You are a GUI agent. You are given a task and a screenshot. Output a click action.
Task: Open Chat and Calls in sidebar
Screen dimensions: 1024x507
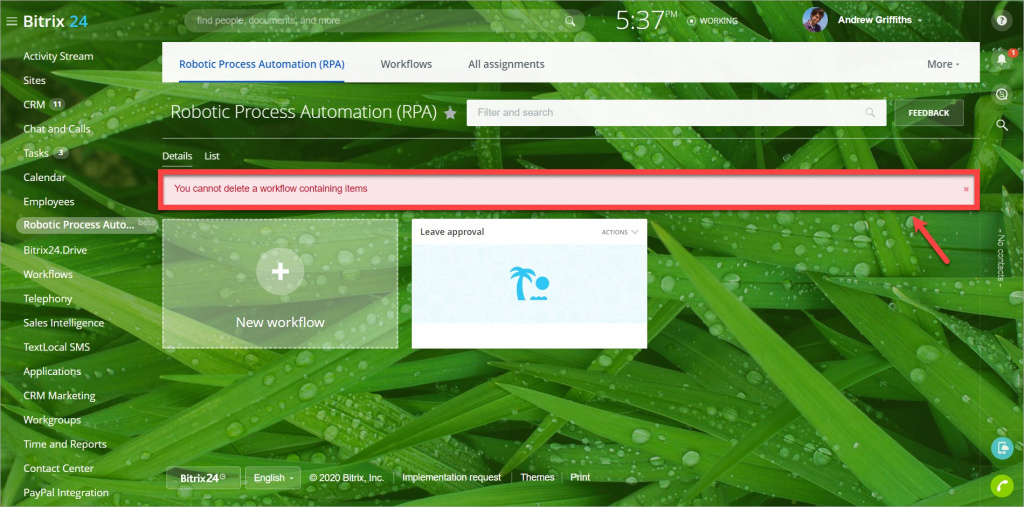tap(57, 129)
